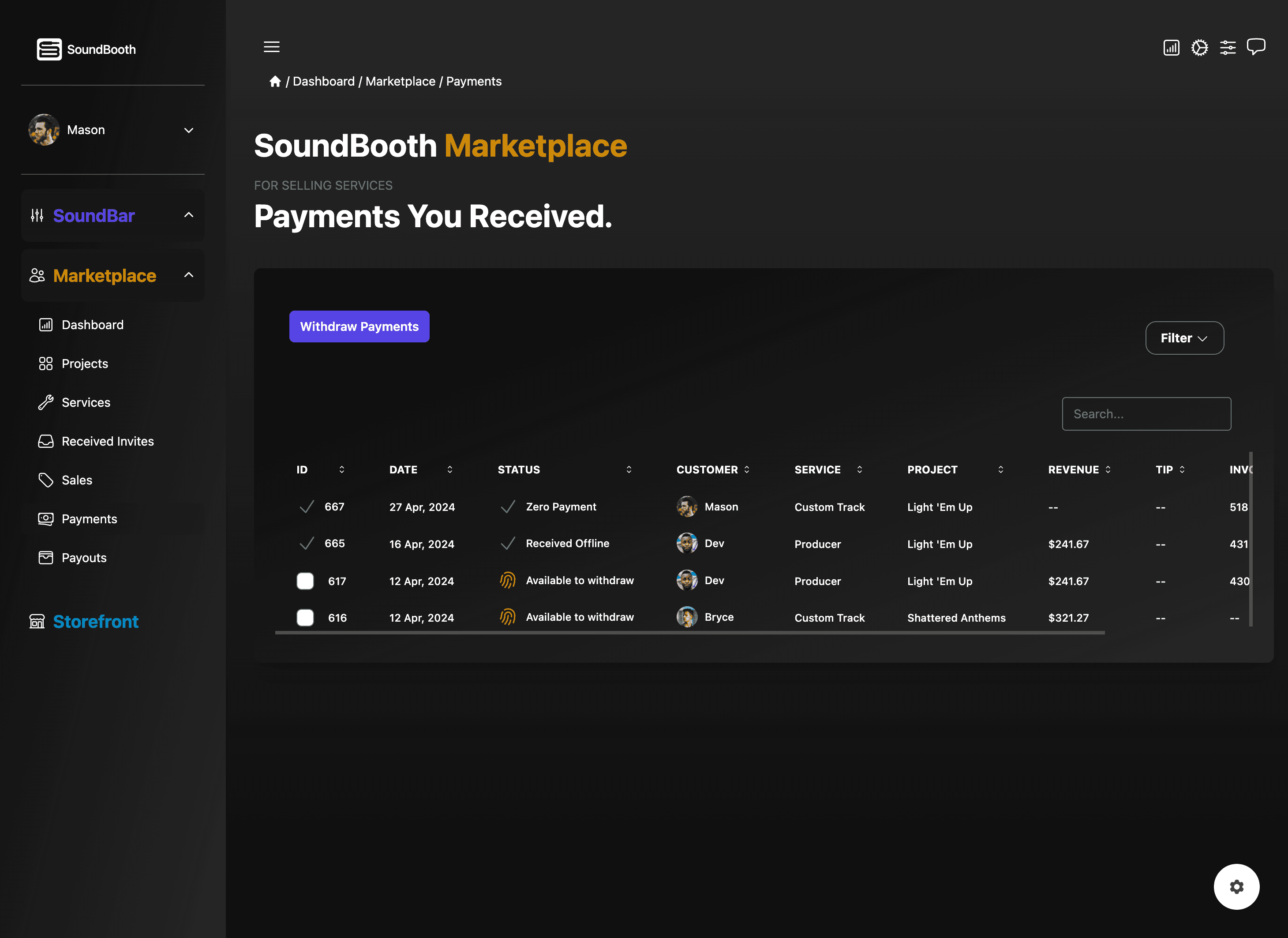Click the home icon in the breadcrumb trail
Screen dimensions: 1288x938
tap(275, 81)
